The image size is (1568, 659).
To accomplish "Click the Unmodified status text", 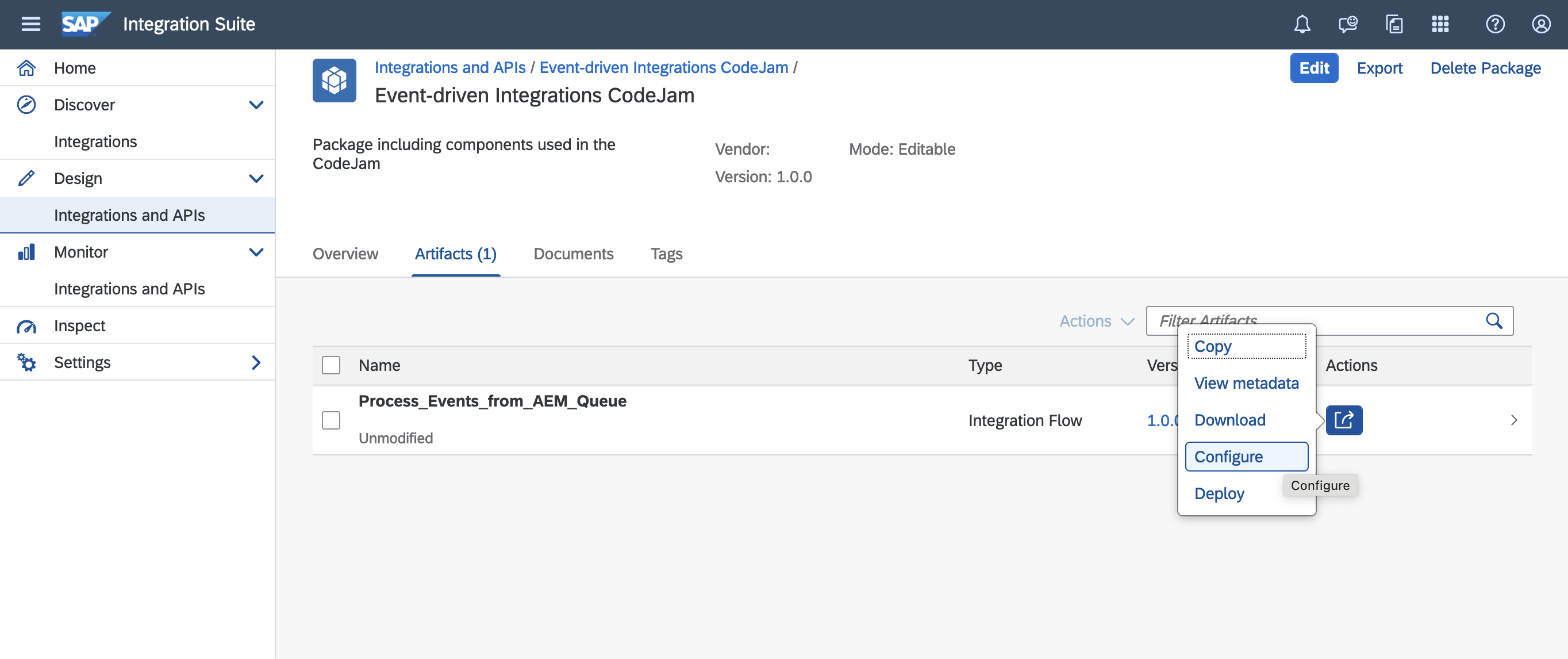I will coord(395,438).
